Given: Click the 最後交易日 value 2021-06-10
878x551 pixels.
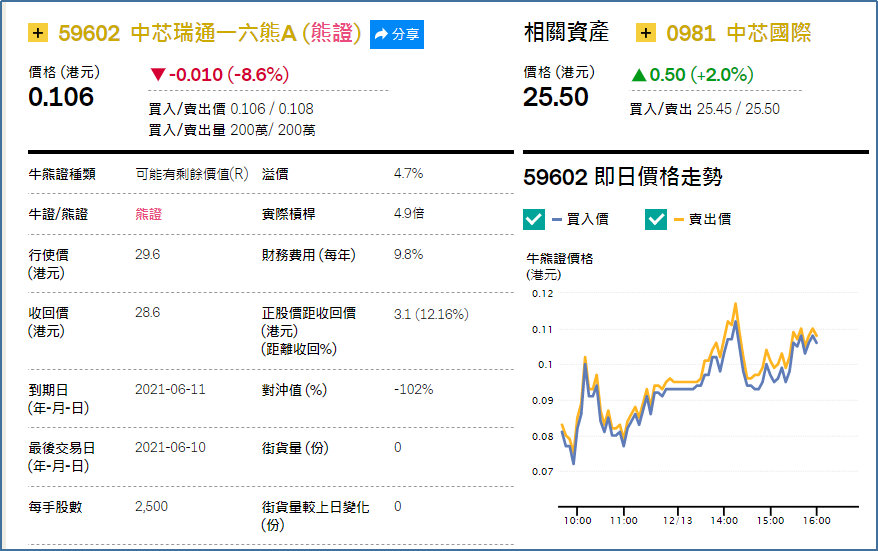Looking at the screenshot, I should coord(170,447).
